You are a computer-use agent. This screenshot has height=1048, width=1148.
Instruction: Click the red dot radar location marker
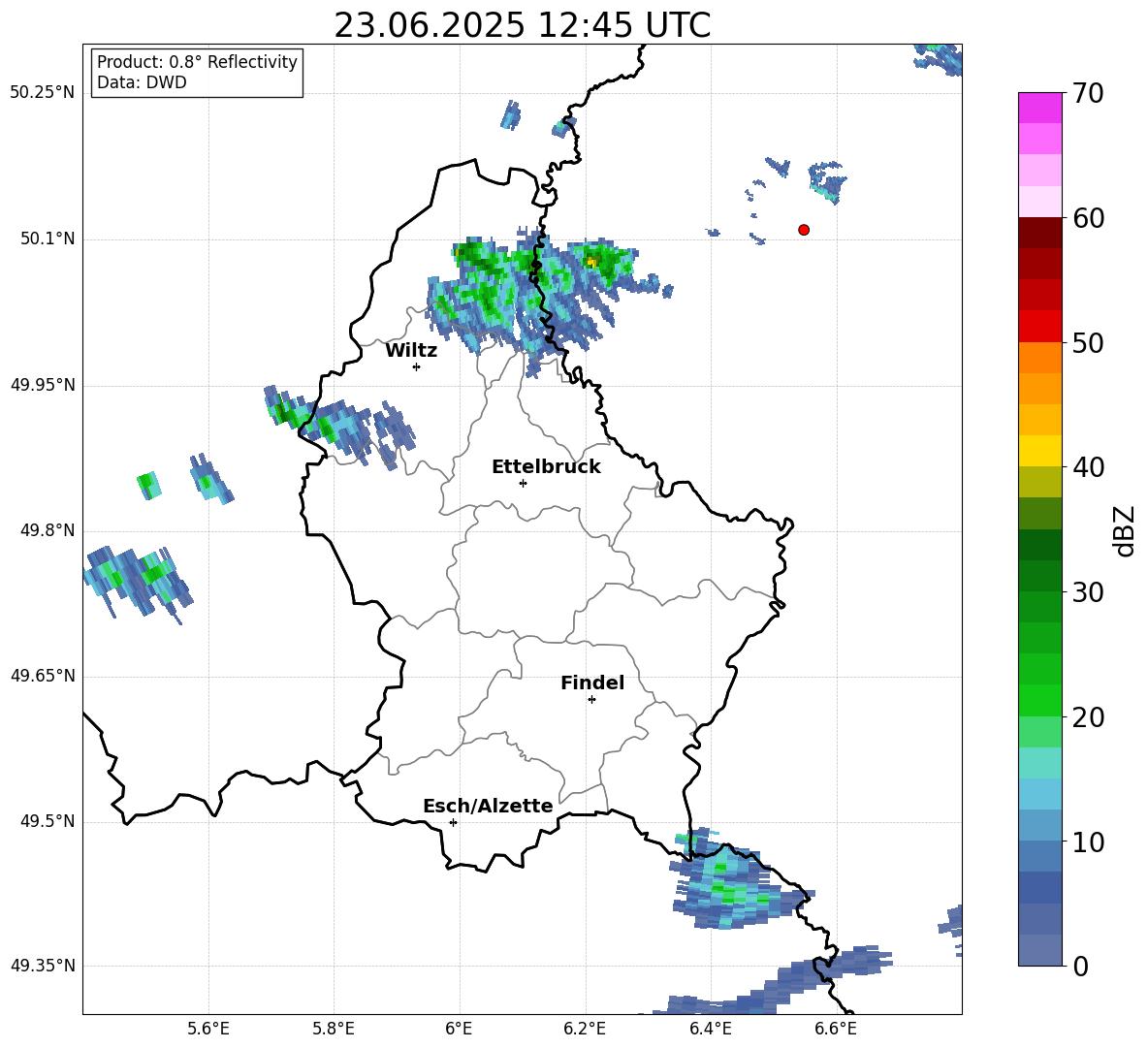click(x=804, y=230)
